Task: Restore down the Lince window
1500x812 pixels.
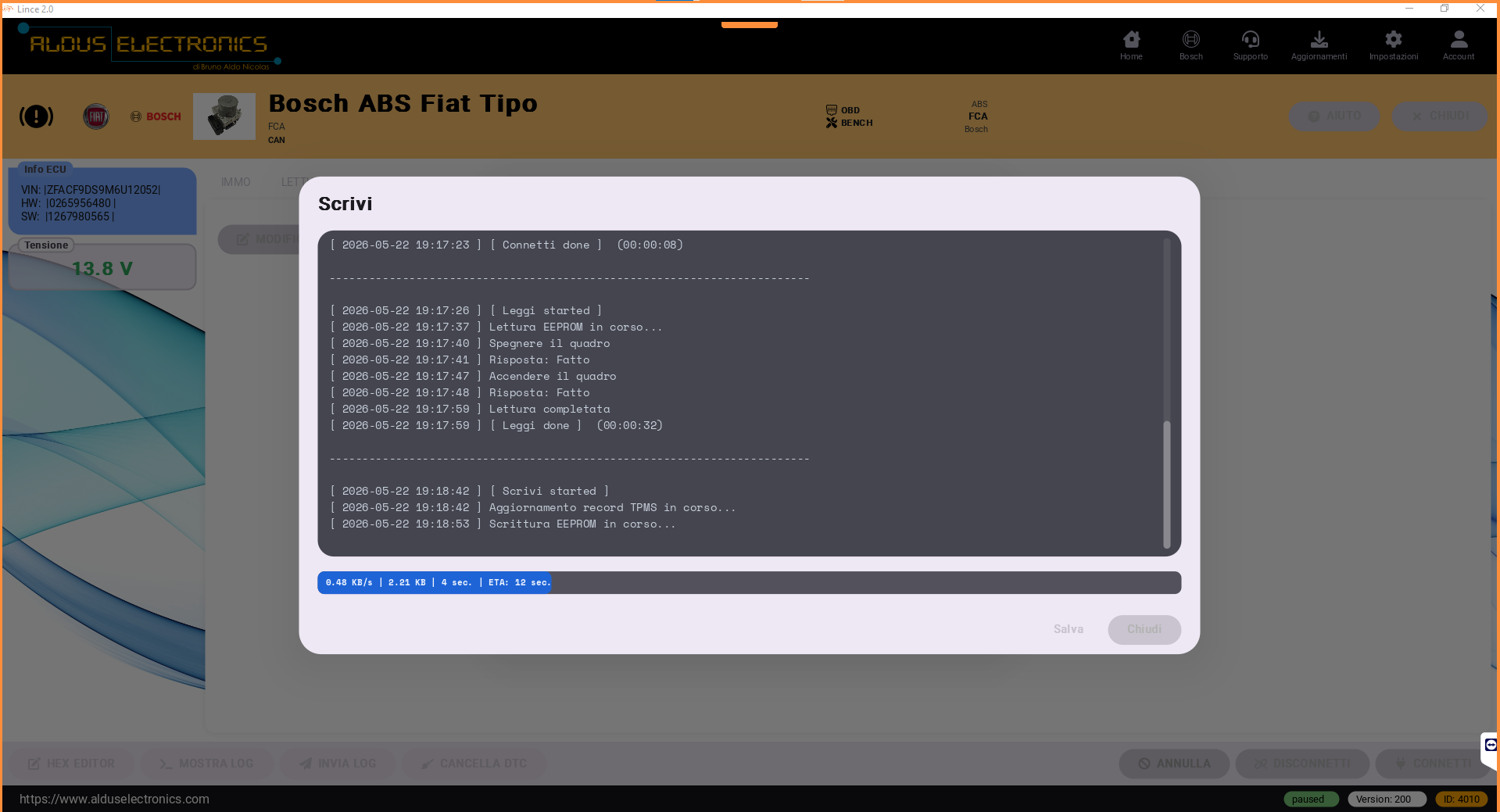Action: (1445, 9)
